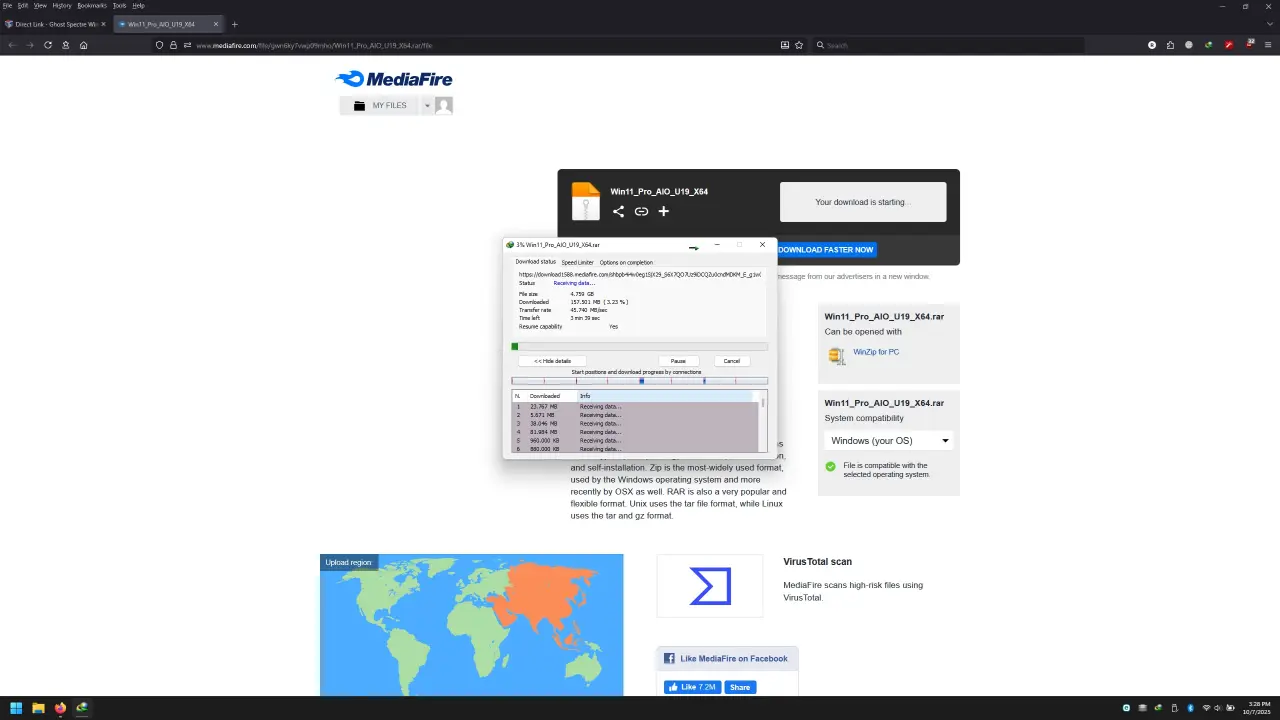Viewport: 1280px width, 720px height.
Task: Open the Help menu
Action: pos(138,5)
